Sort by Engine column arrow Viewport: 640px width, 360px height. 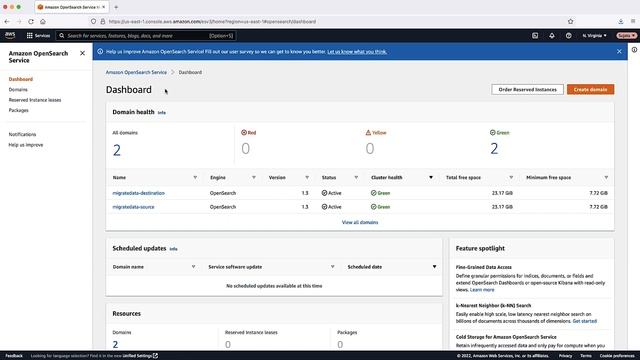click(x=254, y=178)
